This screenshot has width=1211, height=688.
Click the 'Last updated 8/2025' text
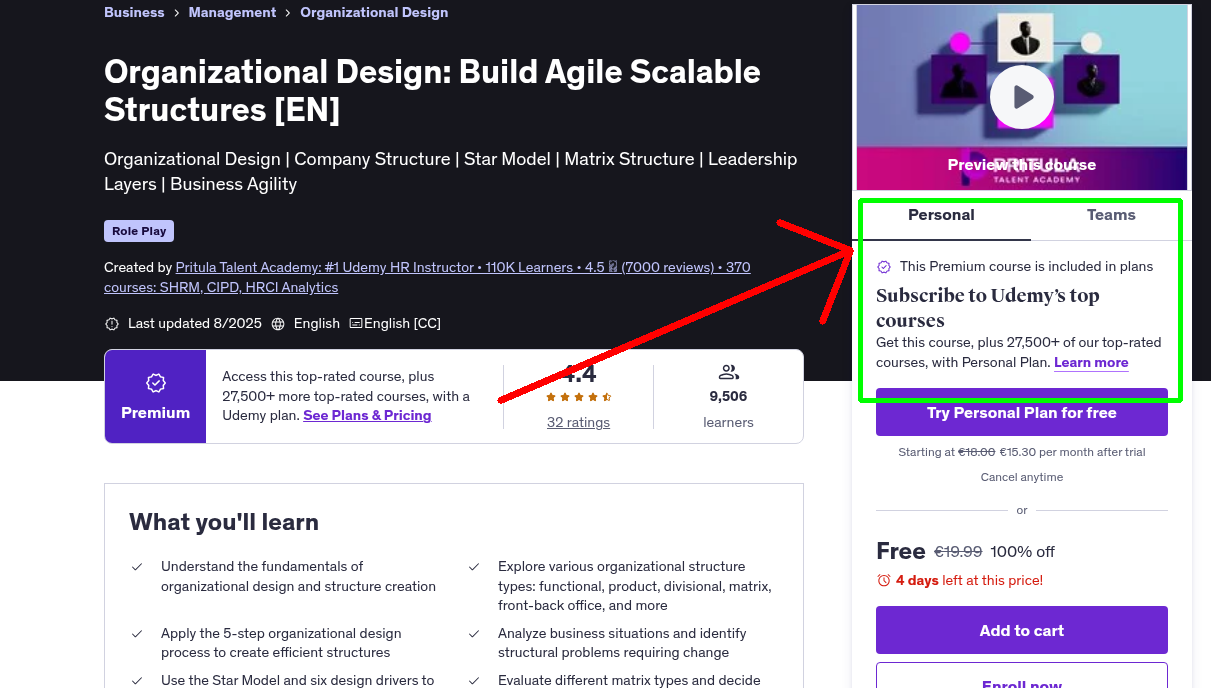coord(195,323)
